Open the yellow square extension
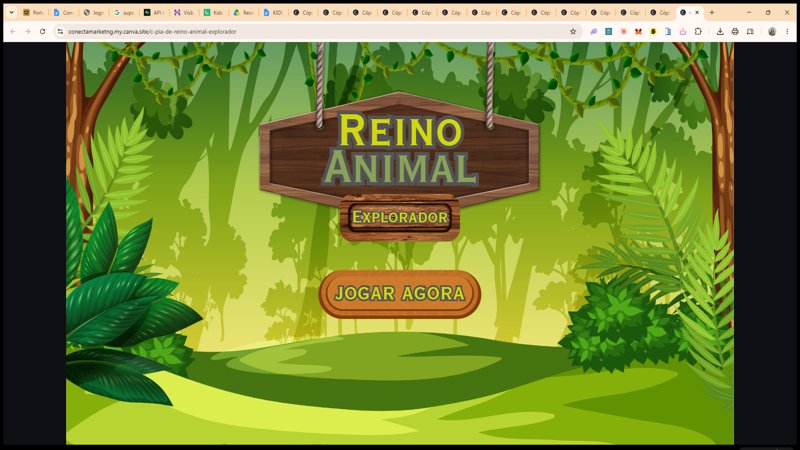 pyautogui.click(x=653, y=32)
